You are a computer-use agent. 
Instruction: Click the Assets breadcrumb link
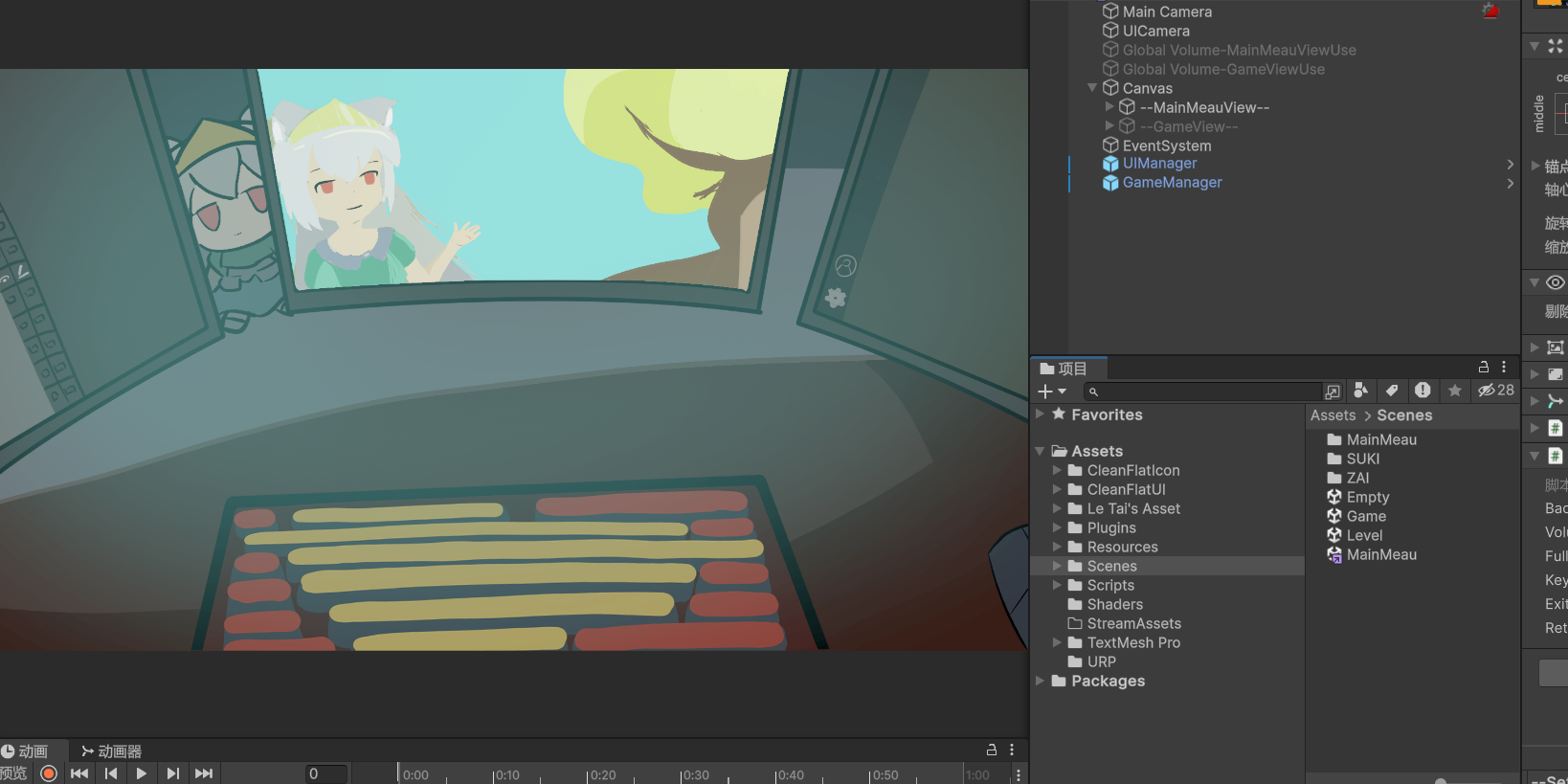1333,415
